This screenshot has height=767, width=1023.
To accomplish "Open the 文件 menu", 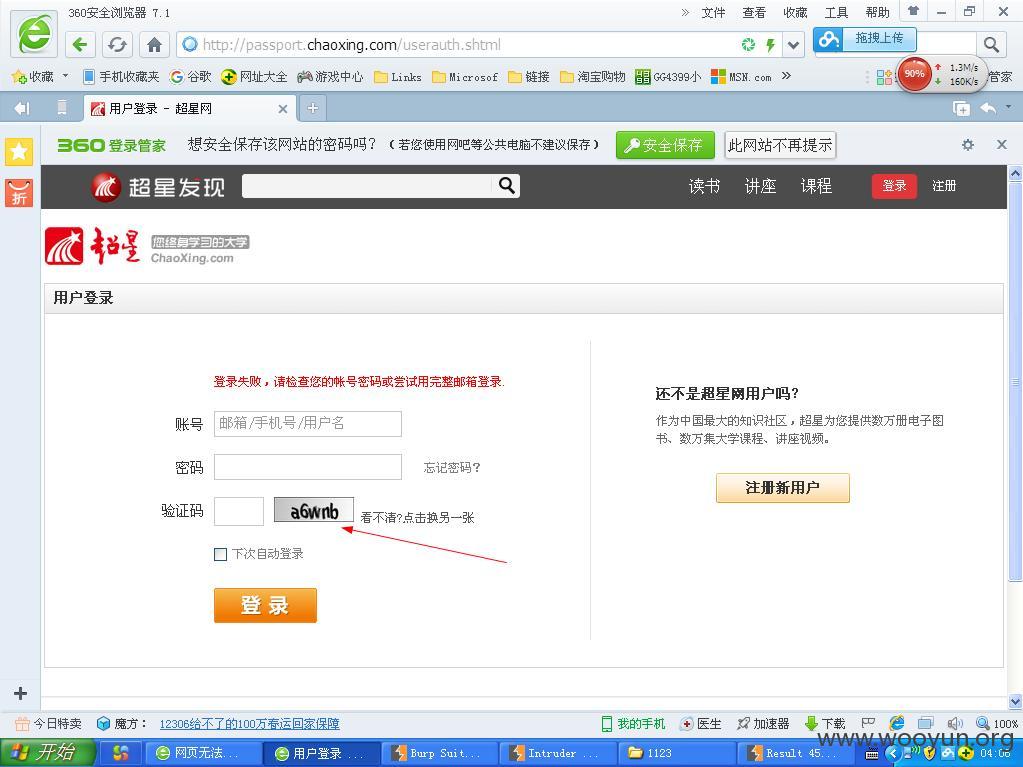I will (x=713, y=12).
